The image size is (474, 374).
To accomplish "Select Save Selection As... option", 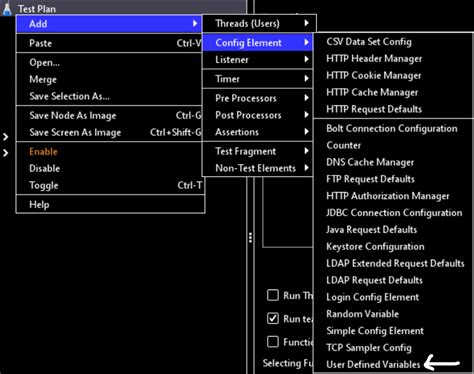I will pyautogui.click(x=69, y=96).
